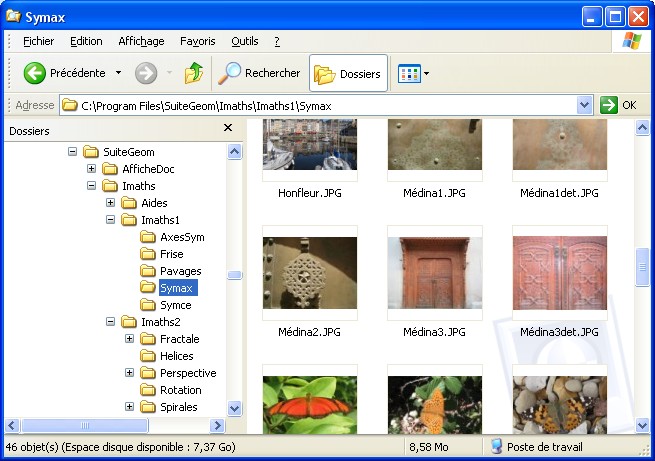
Task: Select the Médina3det.JPG door thumbnail
Action: (559, 273)
